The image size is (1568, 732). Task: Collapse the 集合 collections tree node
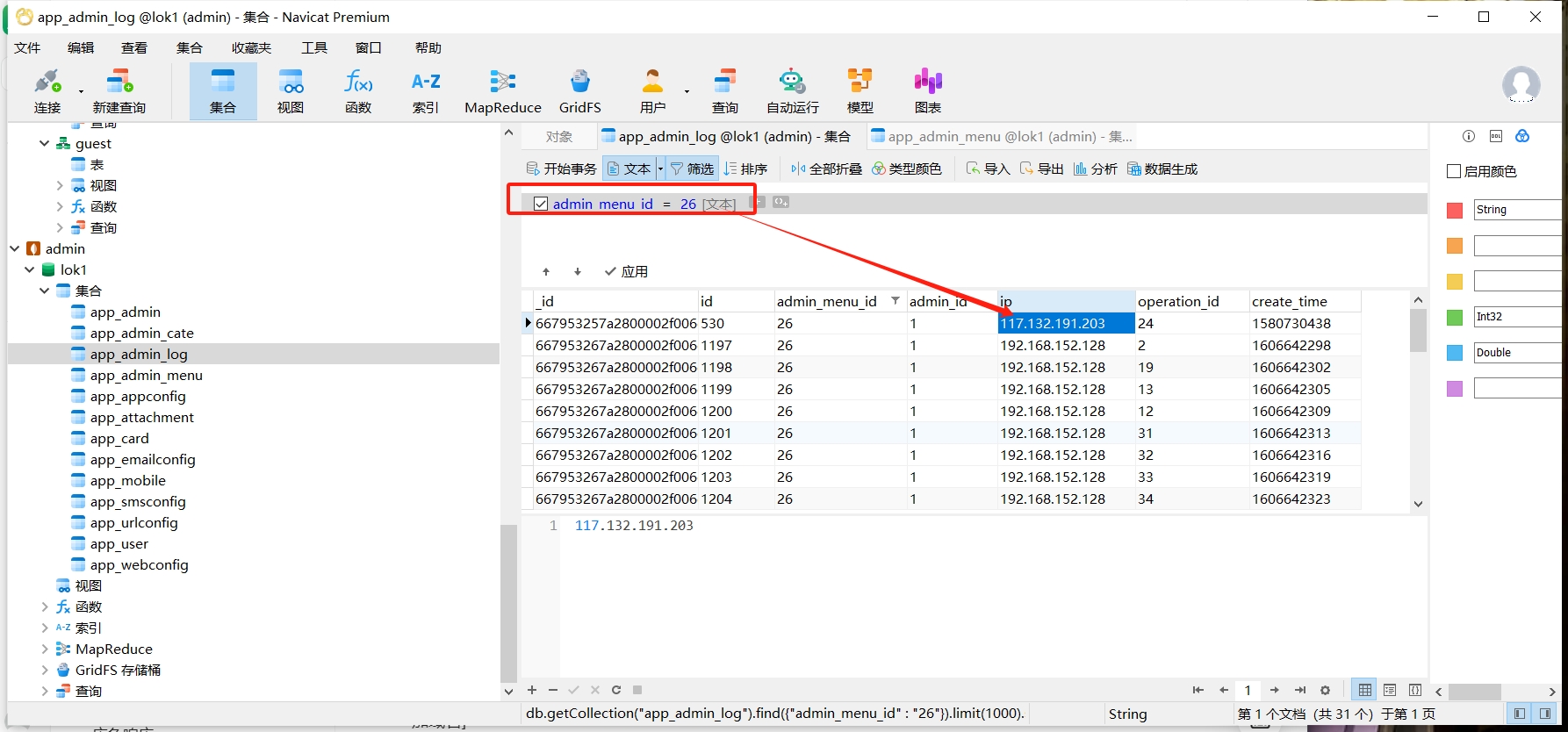[45, 291]
